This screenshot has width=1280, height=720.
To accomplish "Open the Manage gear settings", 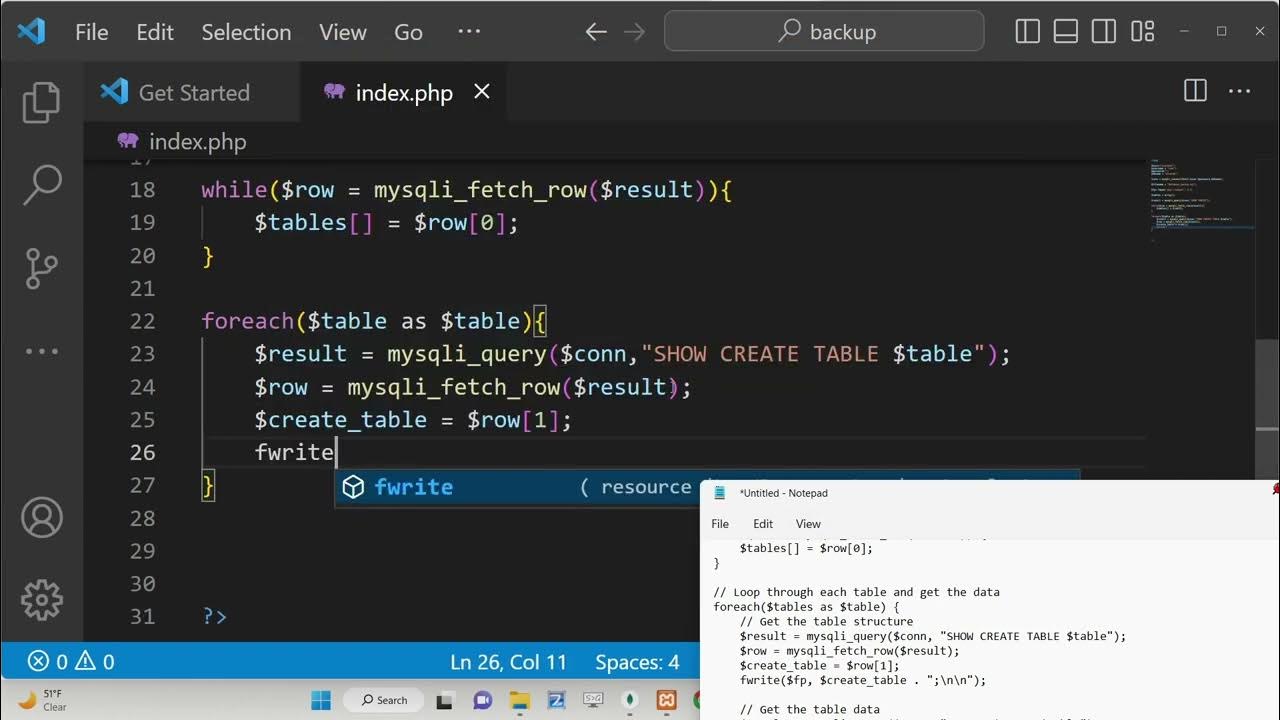I will point(41,600).
